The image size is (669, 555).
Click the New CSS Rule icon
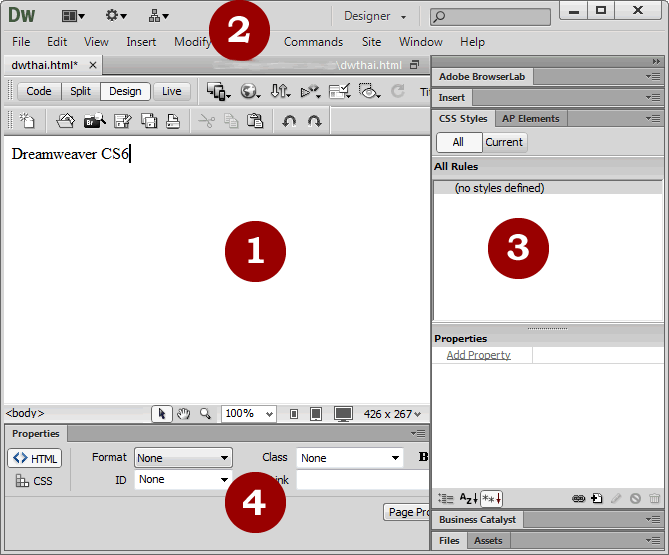point(597,498)
